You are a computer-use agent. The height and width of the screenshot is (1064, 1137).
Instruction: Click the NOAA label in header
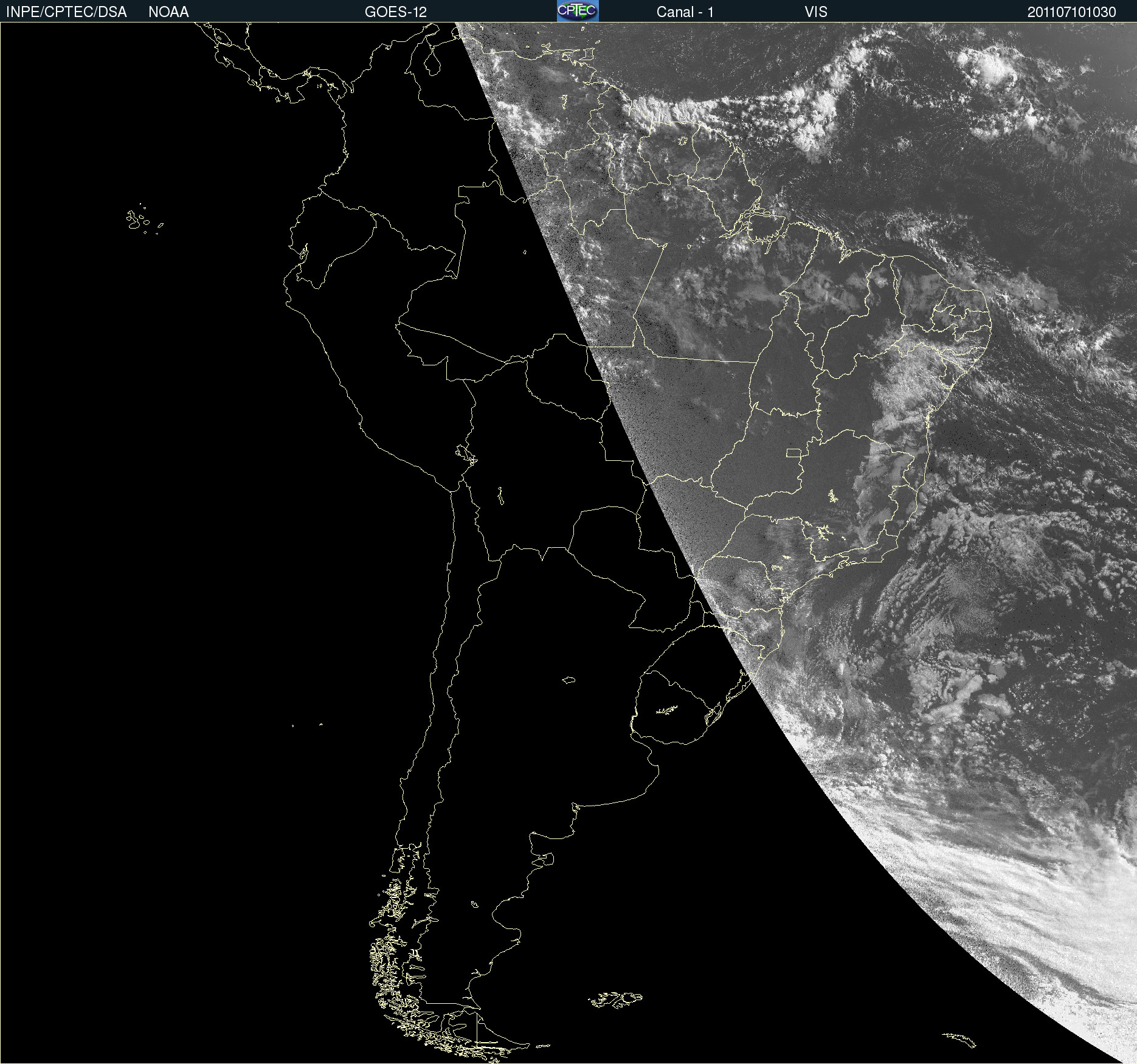point(168,12)
